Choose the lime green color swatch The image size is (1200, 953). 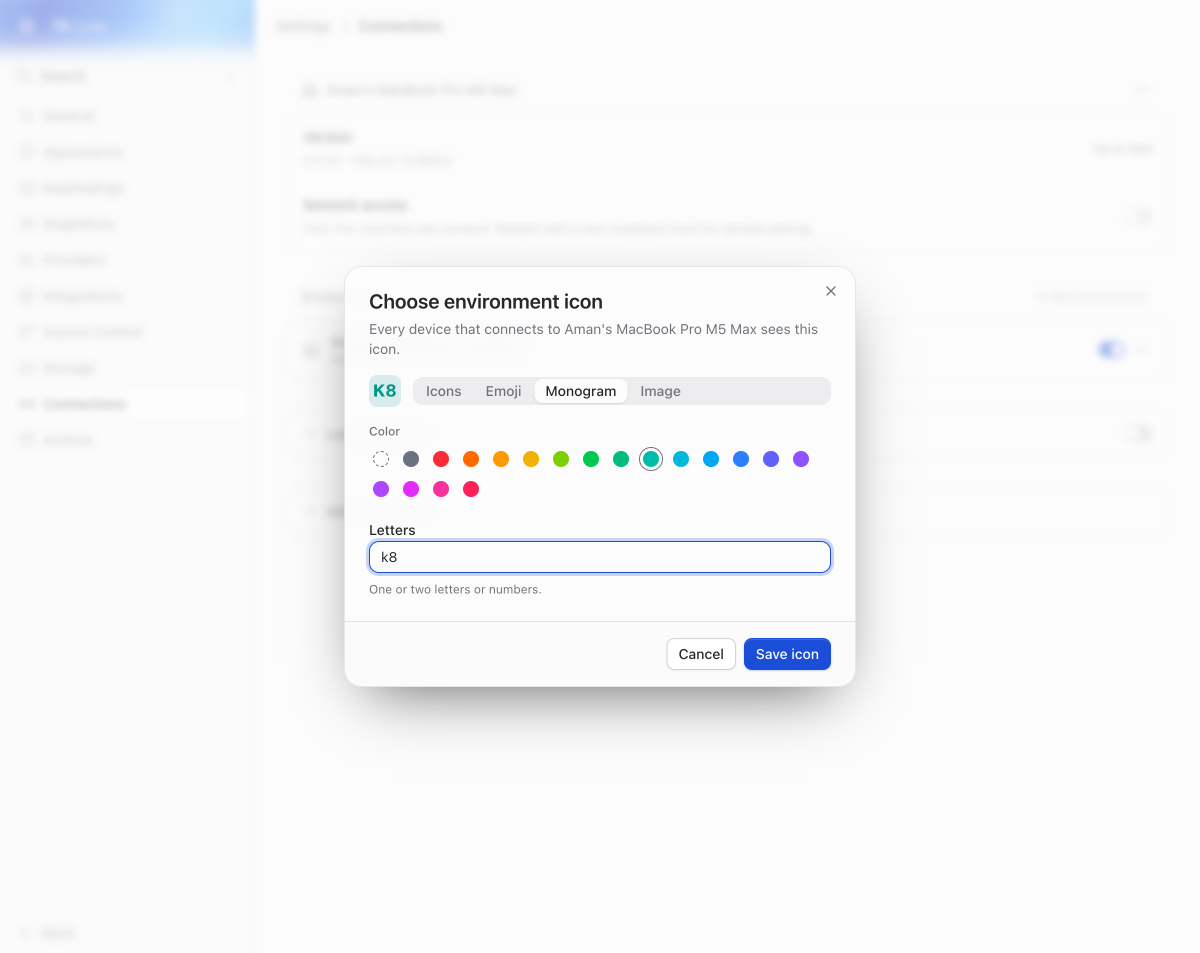[x=561, y=459]
